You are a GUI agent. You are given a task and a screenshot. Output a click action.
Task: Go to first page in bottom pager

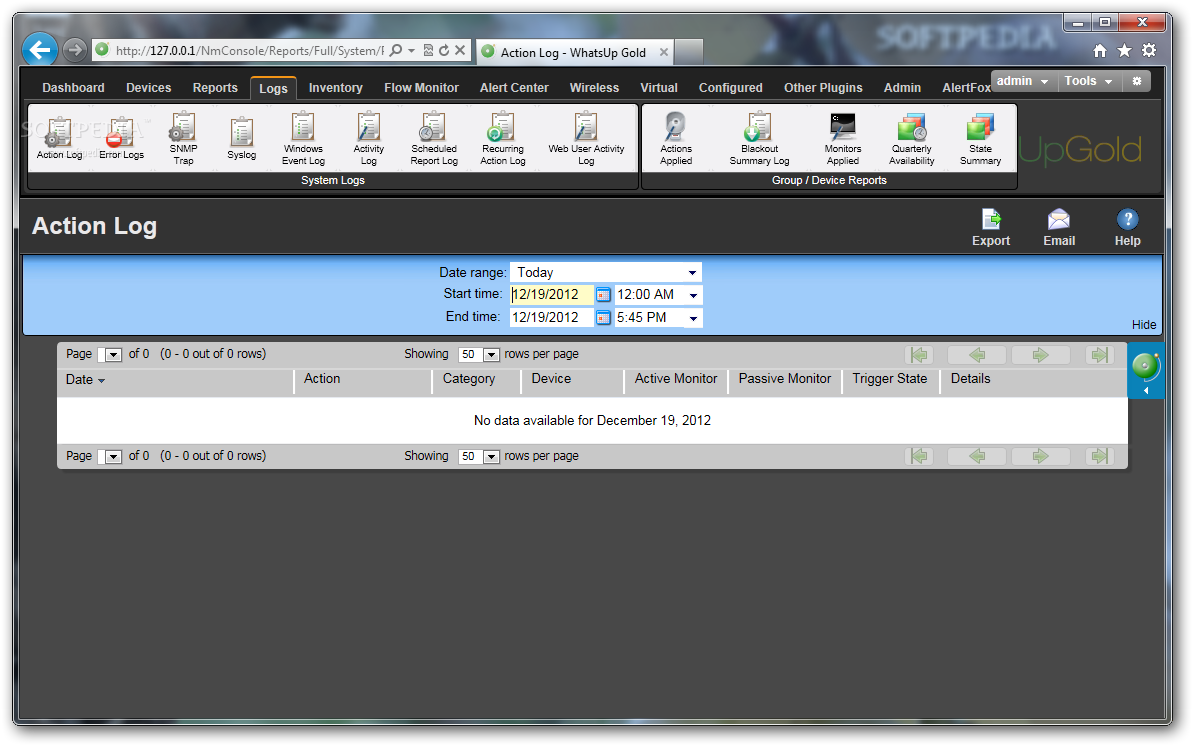click(919, 456)
